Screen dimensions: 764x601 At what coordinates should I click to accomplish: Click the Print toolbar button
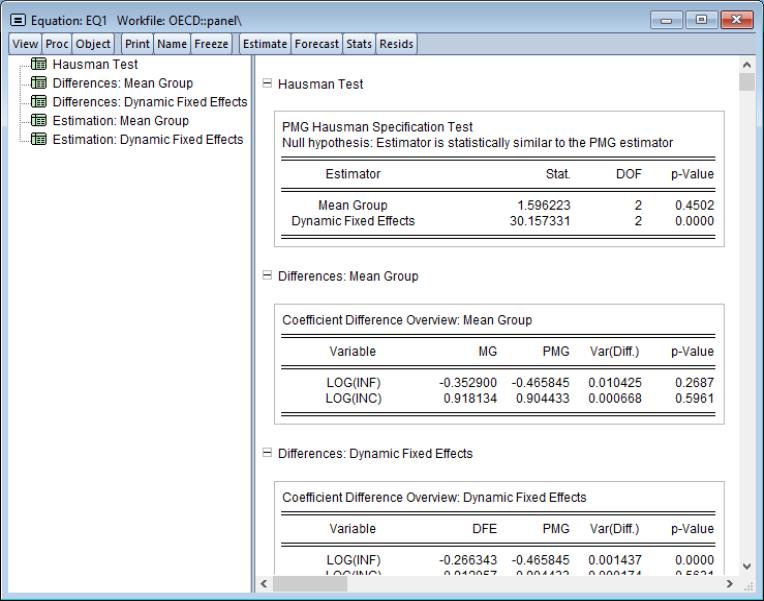coord(136,44)
